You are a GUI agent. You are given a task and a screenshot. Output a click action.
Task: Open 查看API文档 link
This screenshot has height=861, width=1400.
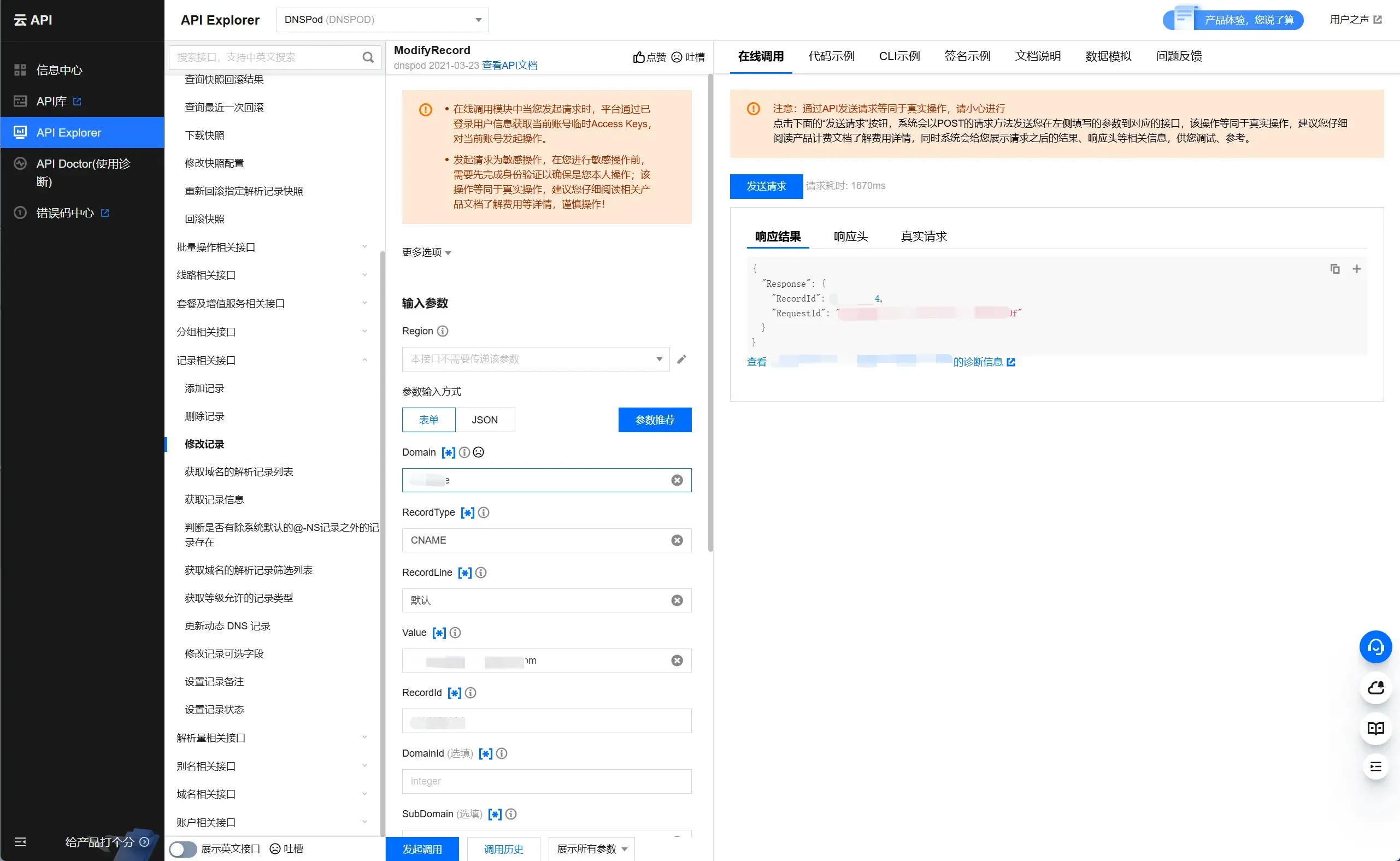click(509, 66)
